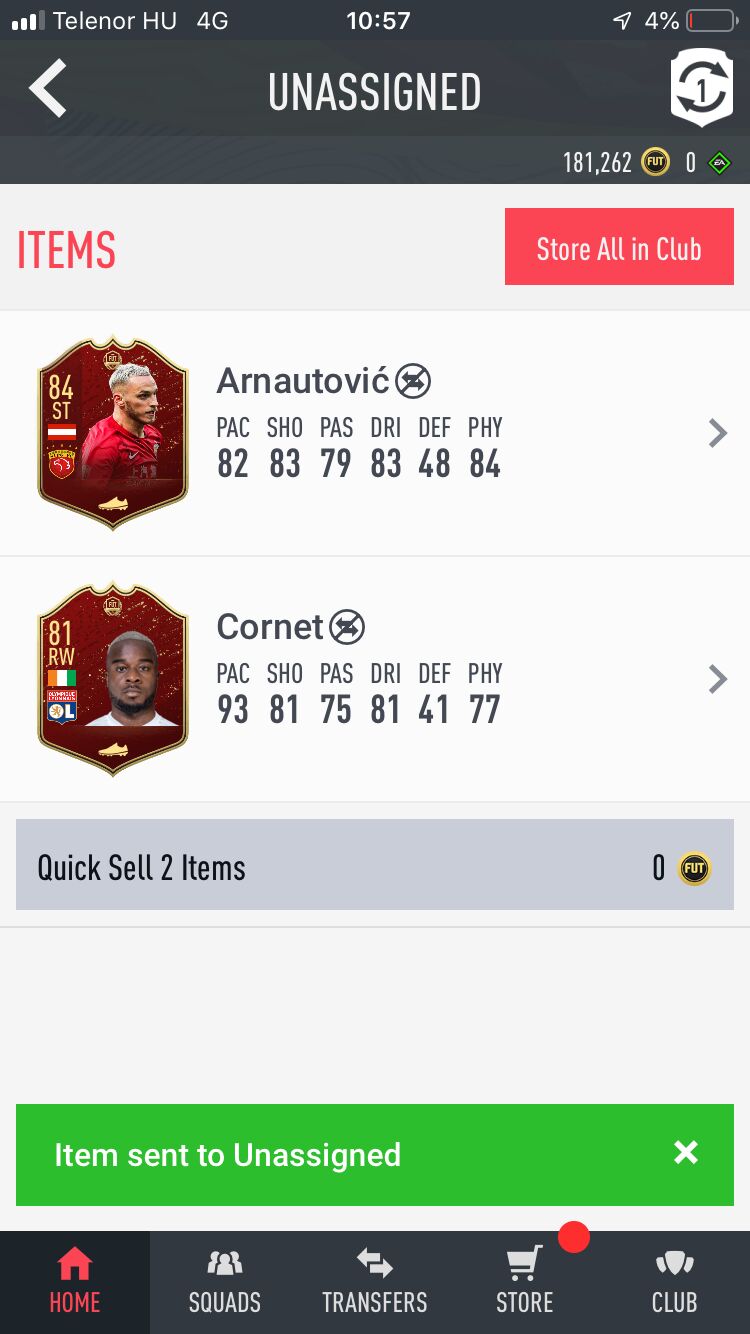Switch to the Transfers tab
Screen dimensions: 750x1334
point(375,1282)
